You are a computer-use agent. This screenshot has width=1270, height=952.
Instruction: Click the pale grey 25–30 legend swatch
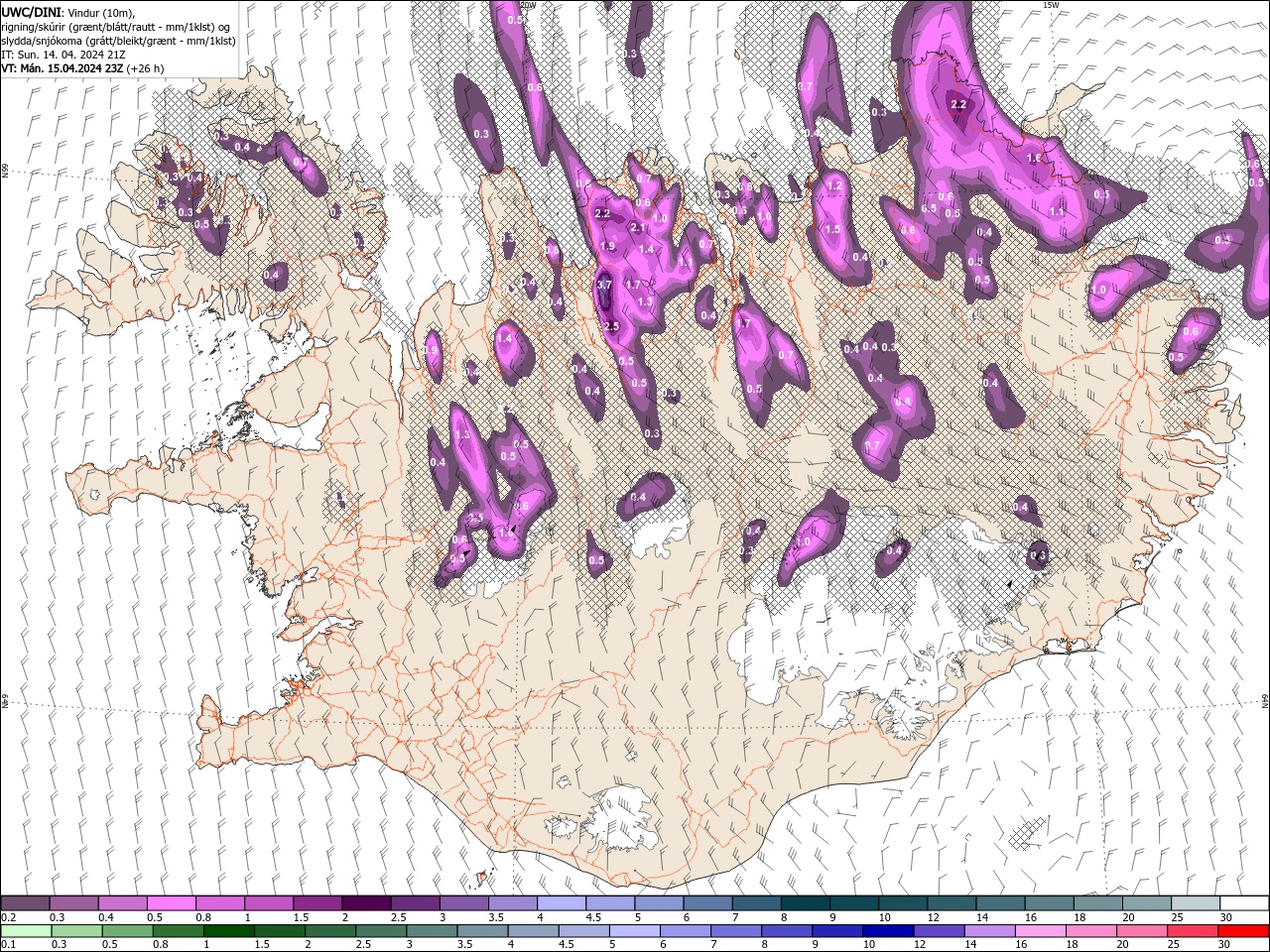point(1196,903)
